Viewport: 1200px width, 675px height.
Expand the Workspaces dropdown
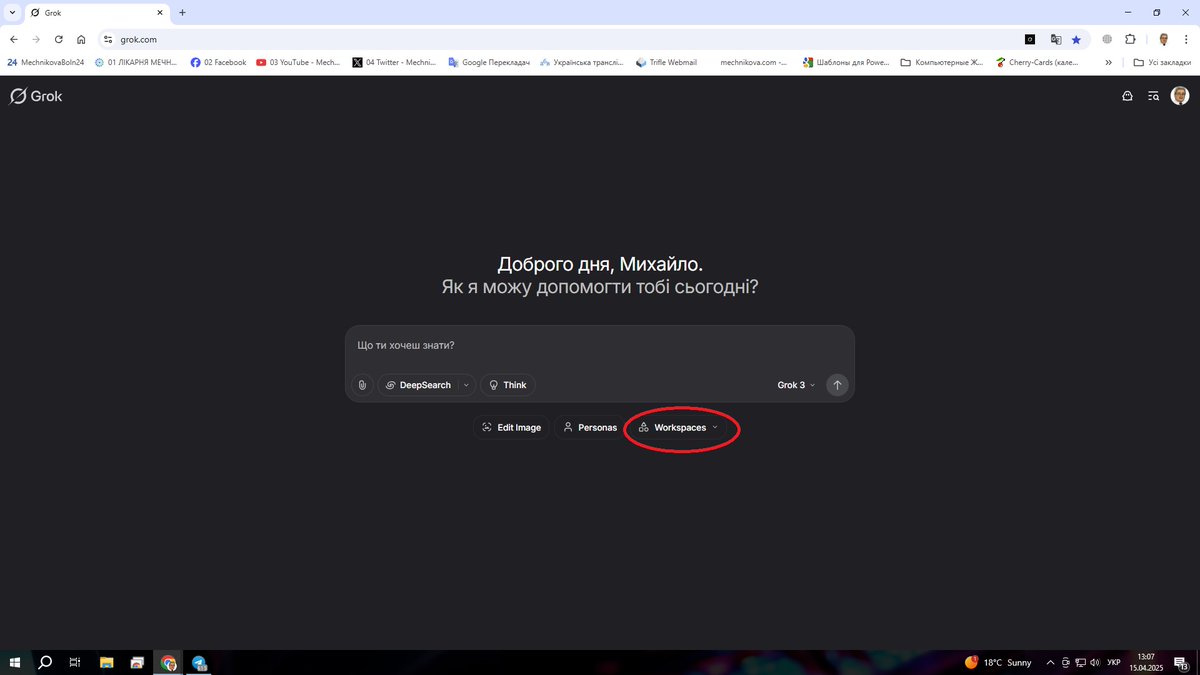(679, 427)
